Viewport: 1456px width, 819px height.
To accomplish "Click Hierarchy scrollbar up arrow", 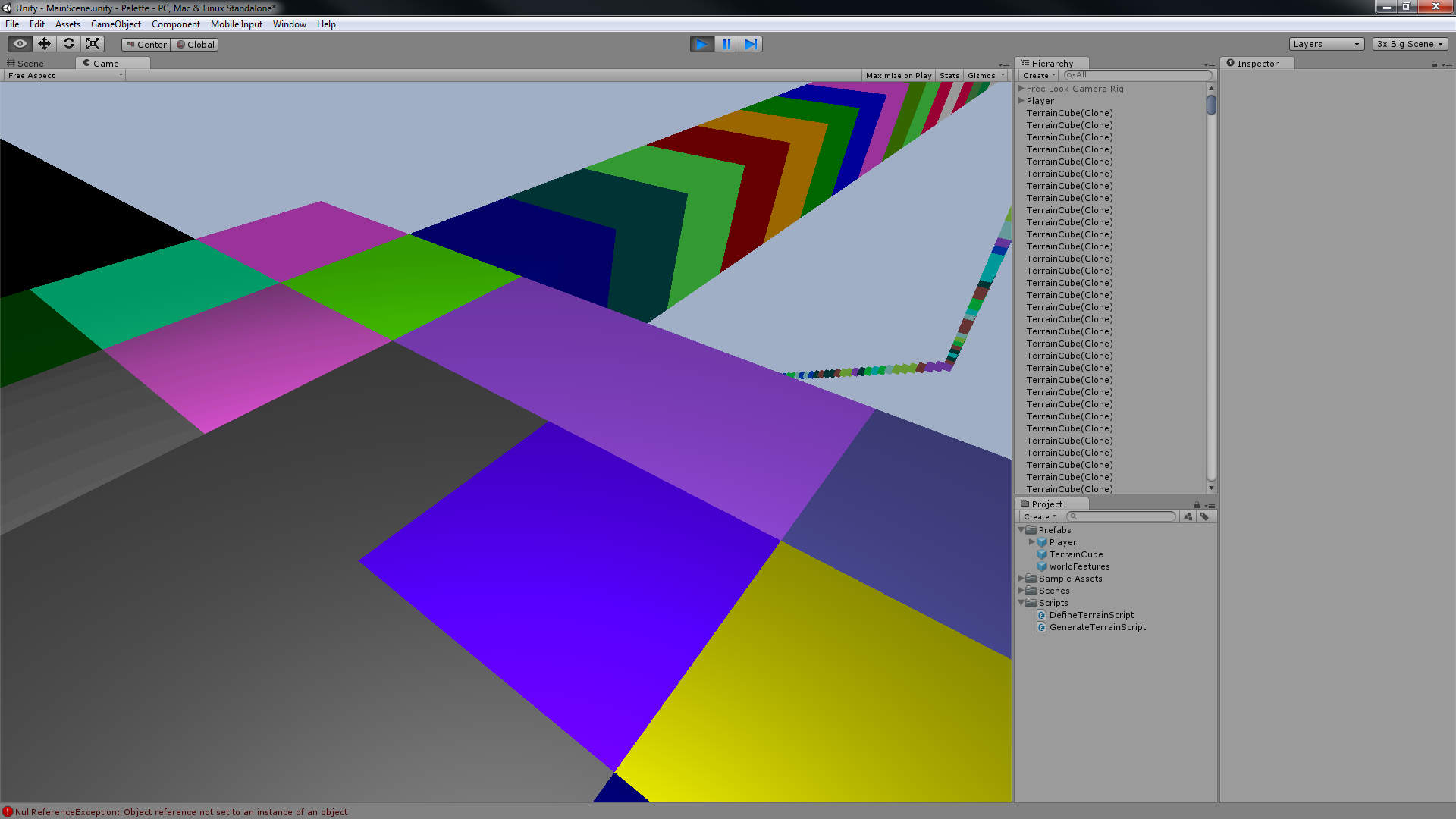I will click(1211, 88).
